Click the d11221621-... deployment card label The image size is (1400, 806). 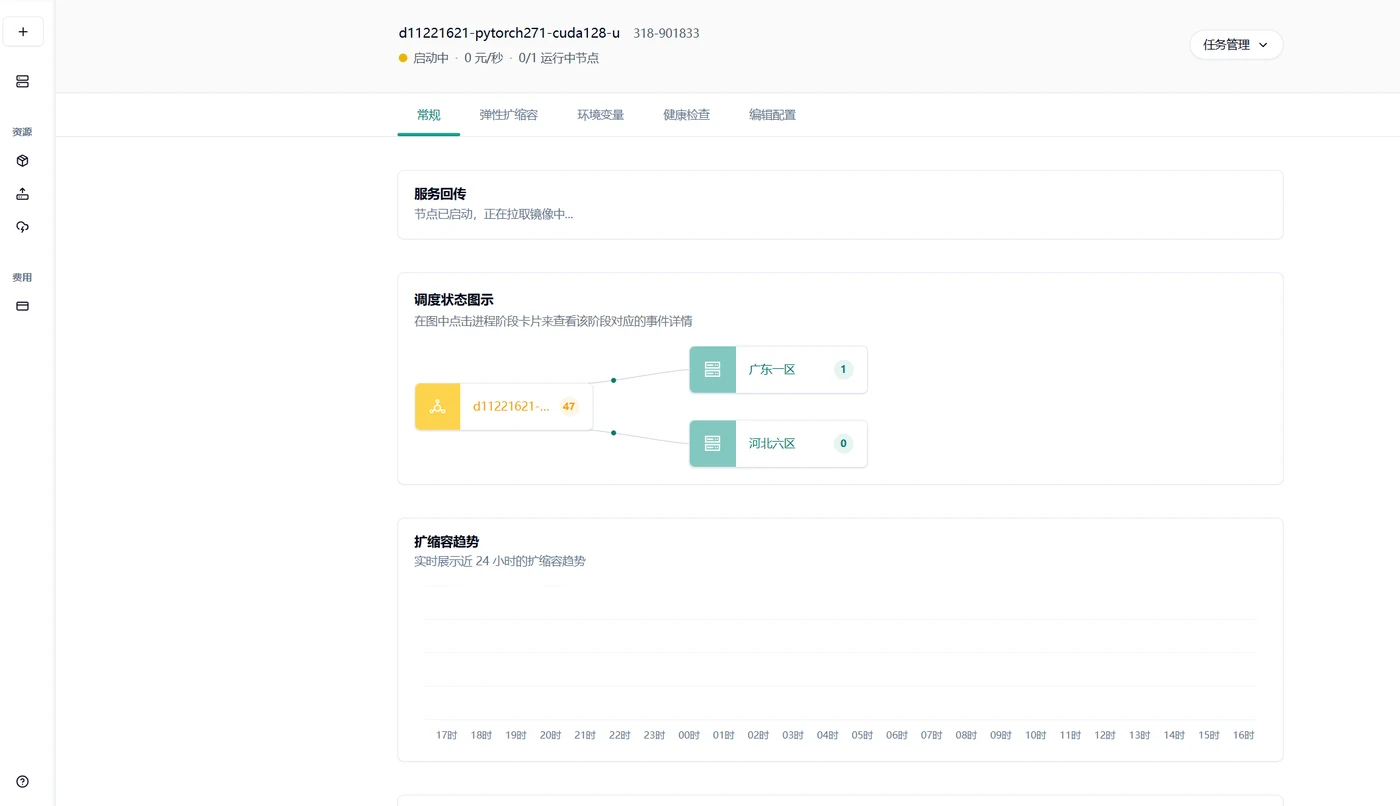tap(511, 407)
